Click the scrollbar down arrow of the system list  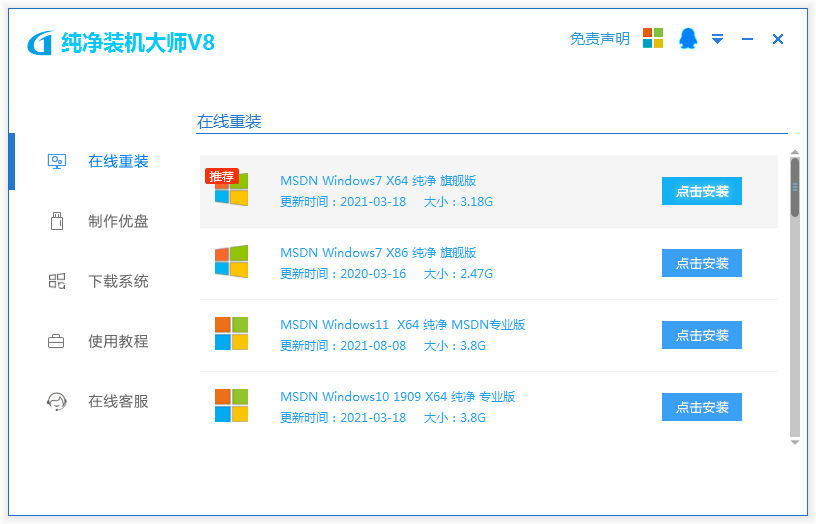pos(795,442)
